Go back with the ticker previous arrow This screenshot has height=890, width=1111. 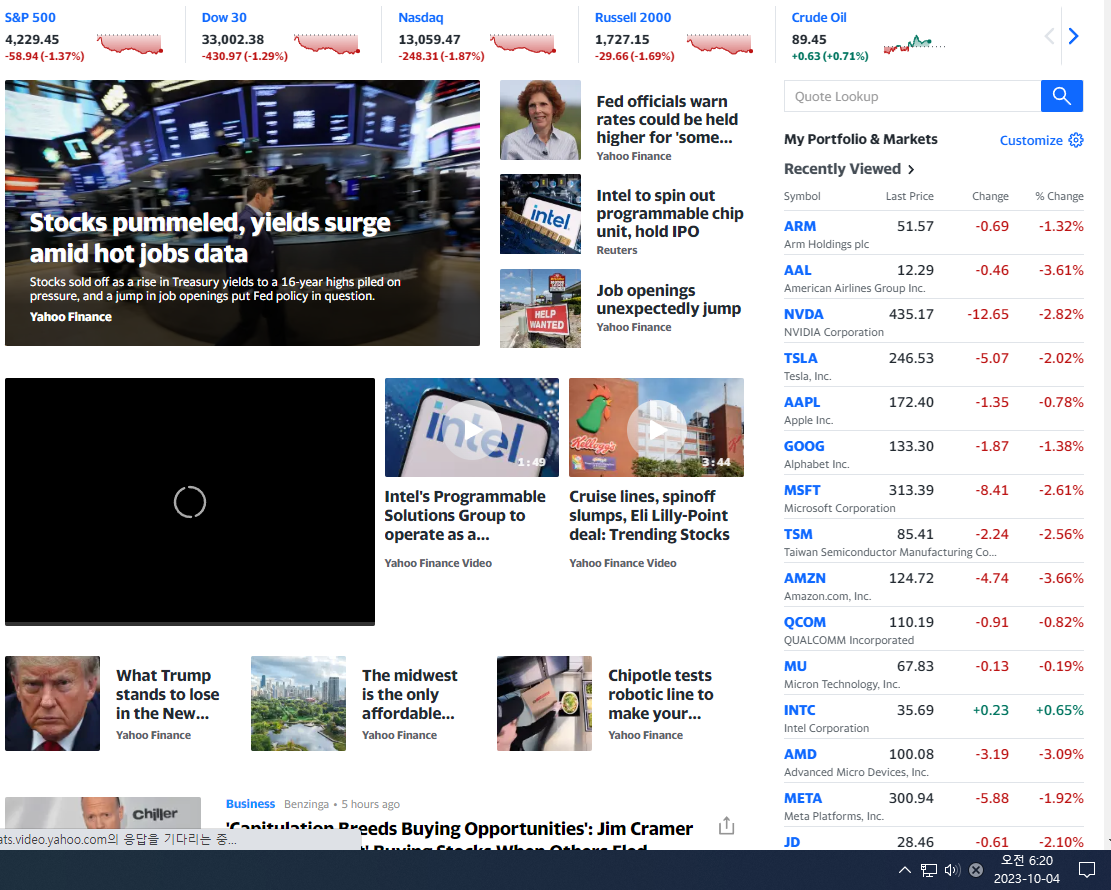pyautogui.click(x=1049, y=36)
